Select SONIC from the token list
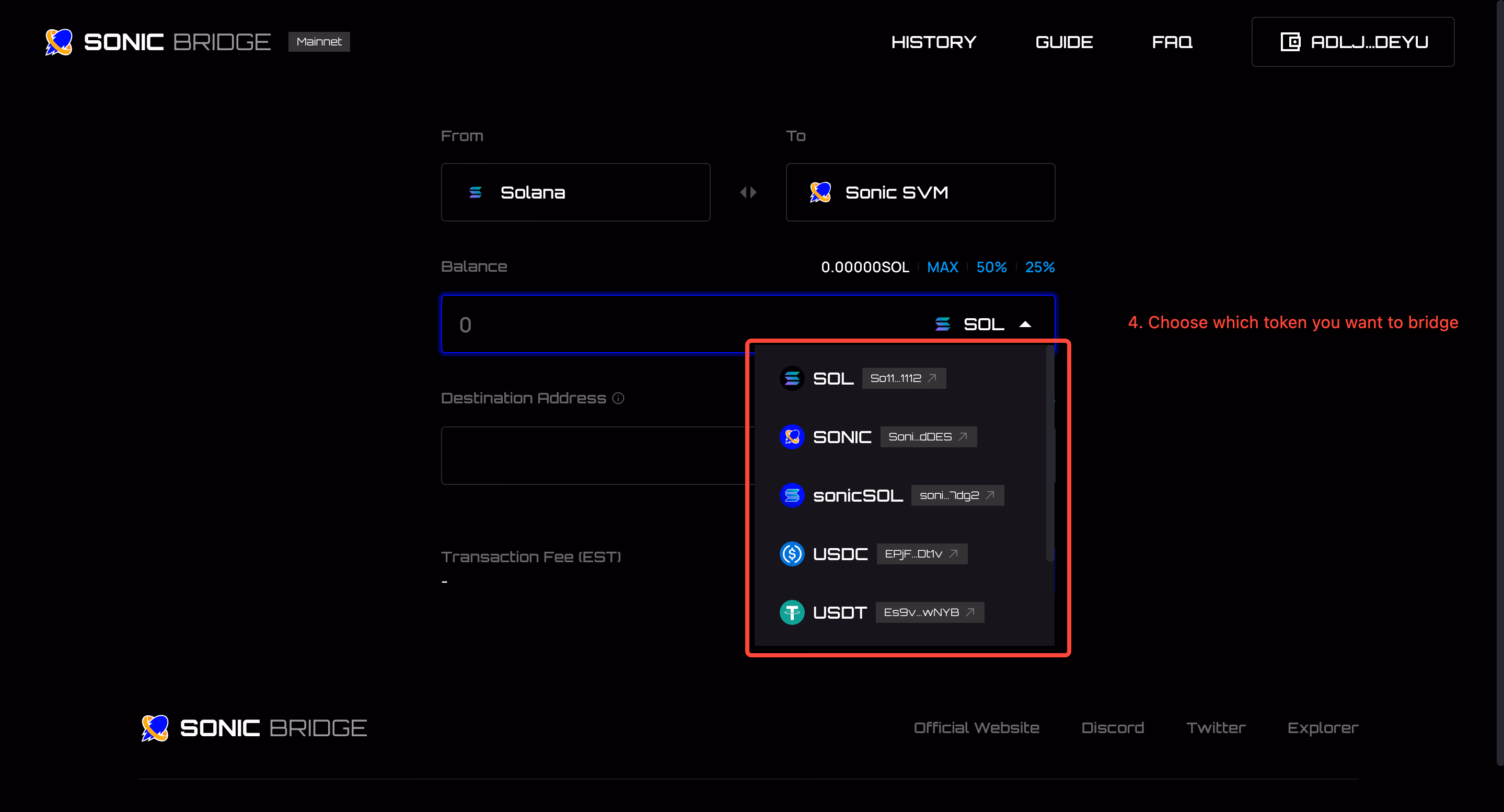This screenshot has height=812, width=1504. click(x=900, y=437)
